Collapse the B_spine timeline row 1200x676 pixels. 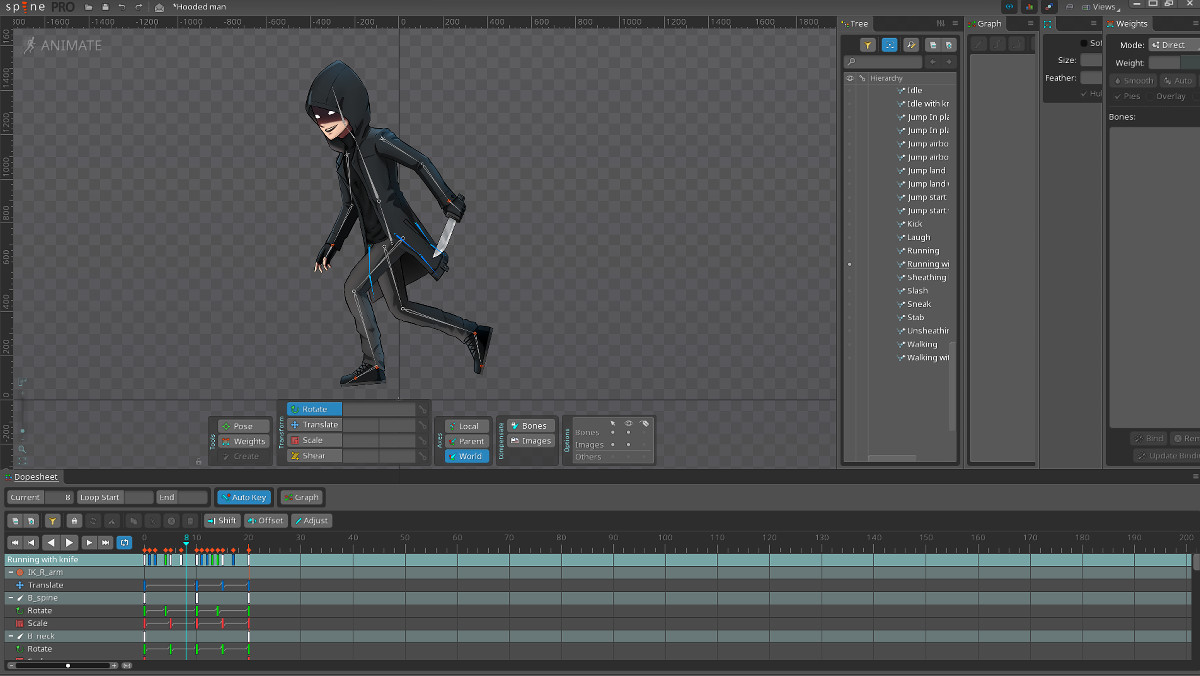(10, 598)
